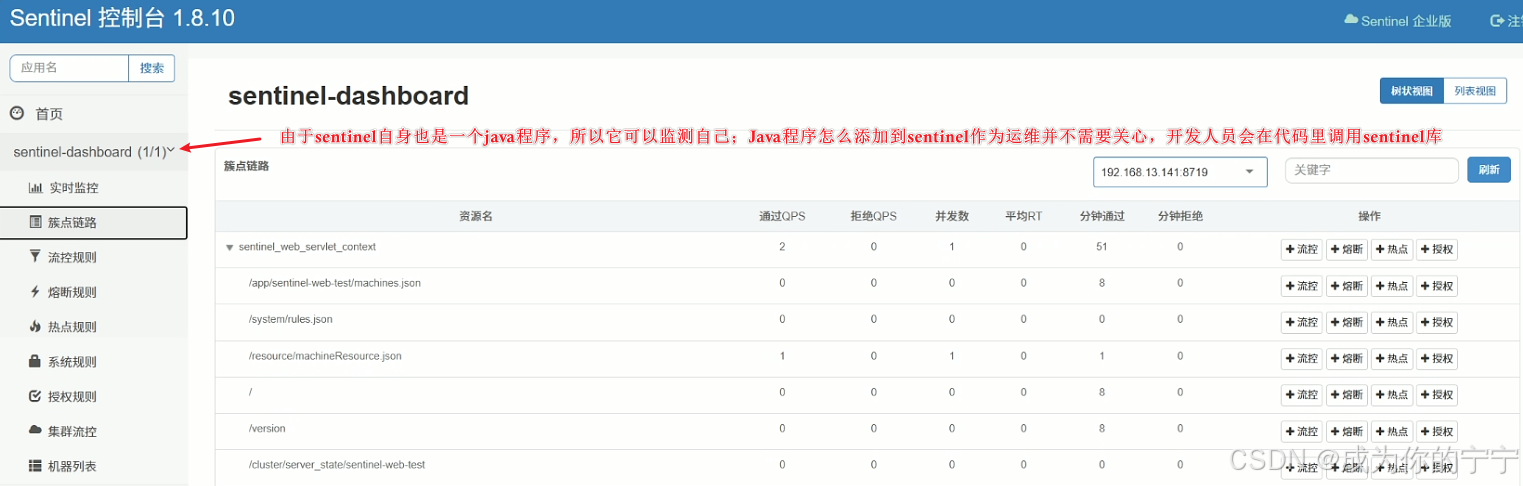1523x486 pixels.
Task: Click the machine list grid icon
Action: click(x=36, y=466)
